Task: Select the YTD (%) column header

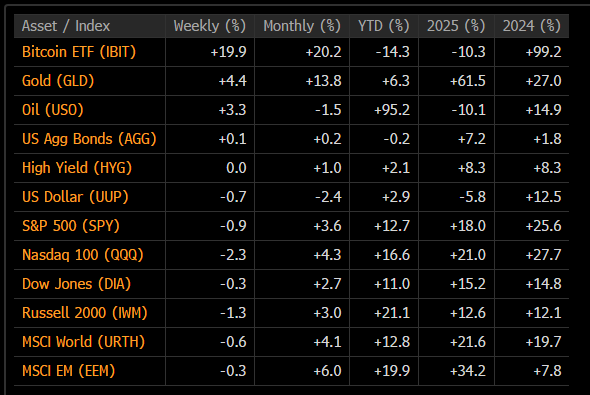Action: click(x=383, y=26)
